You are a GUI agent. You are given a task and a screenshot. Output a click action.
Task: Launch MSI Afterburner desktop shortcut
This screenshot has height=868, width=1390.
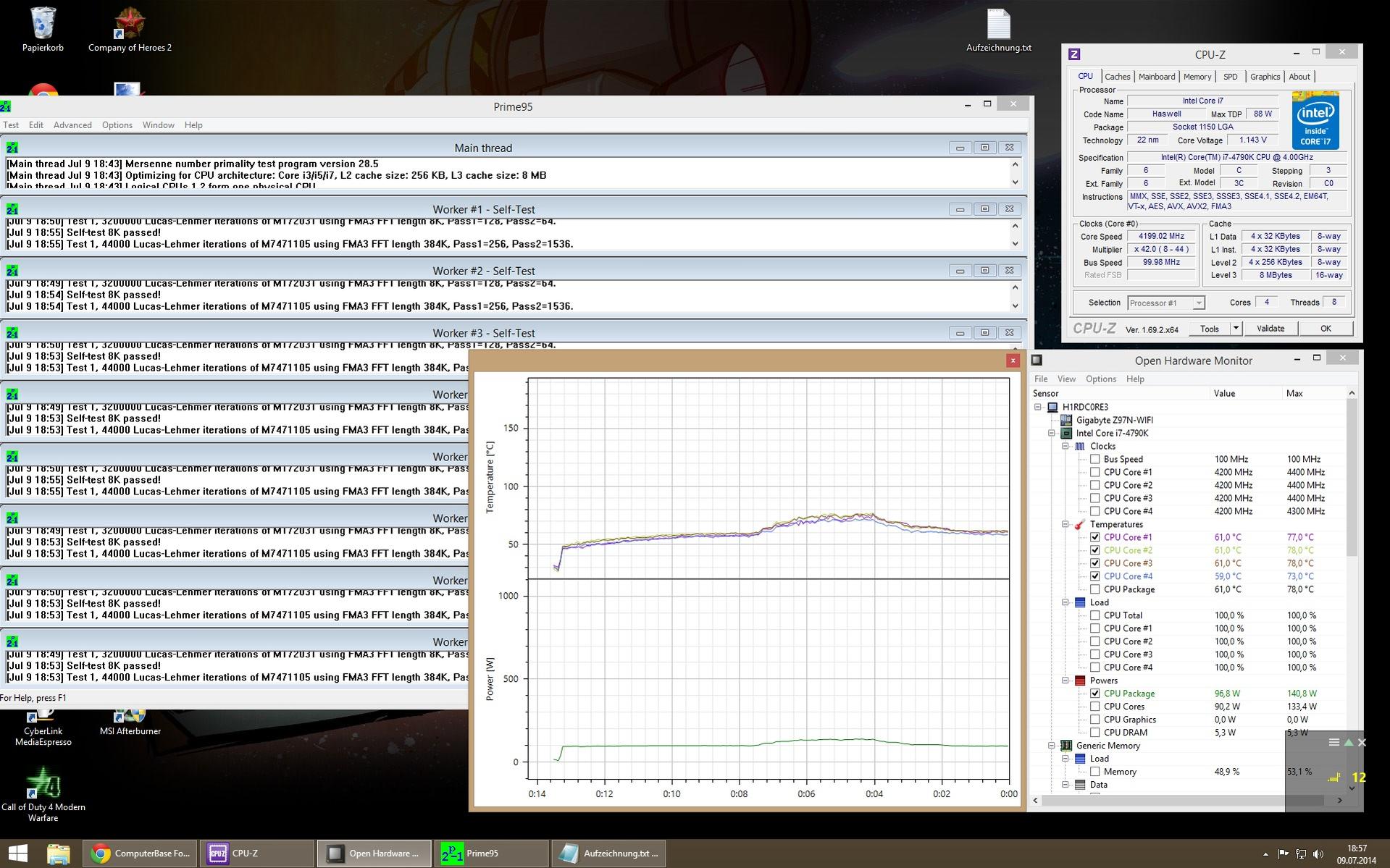pos(130,722)
